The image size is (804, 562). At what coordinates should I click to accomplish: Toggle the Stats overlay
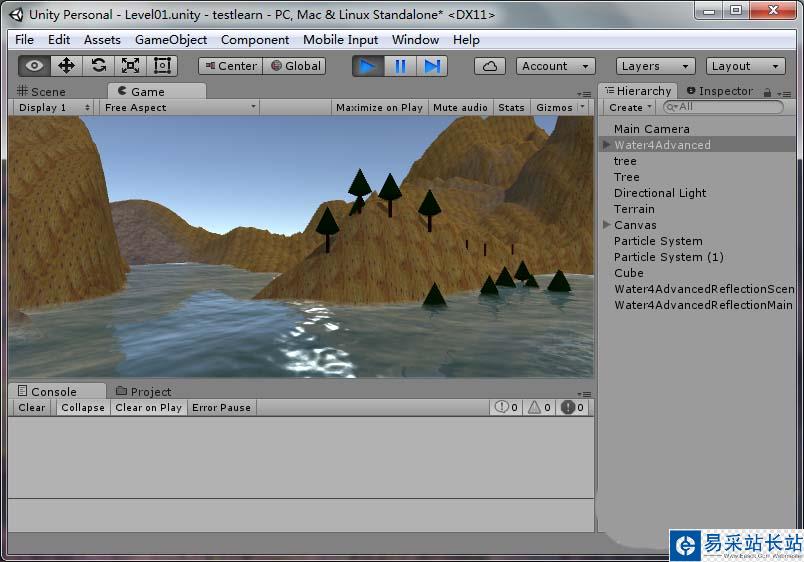click(x=511, y=108)
